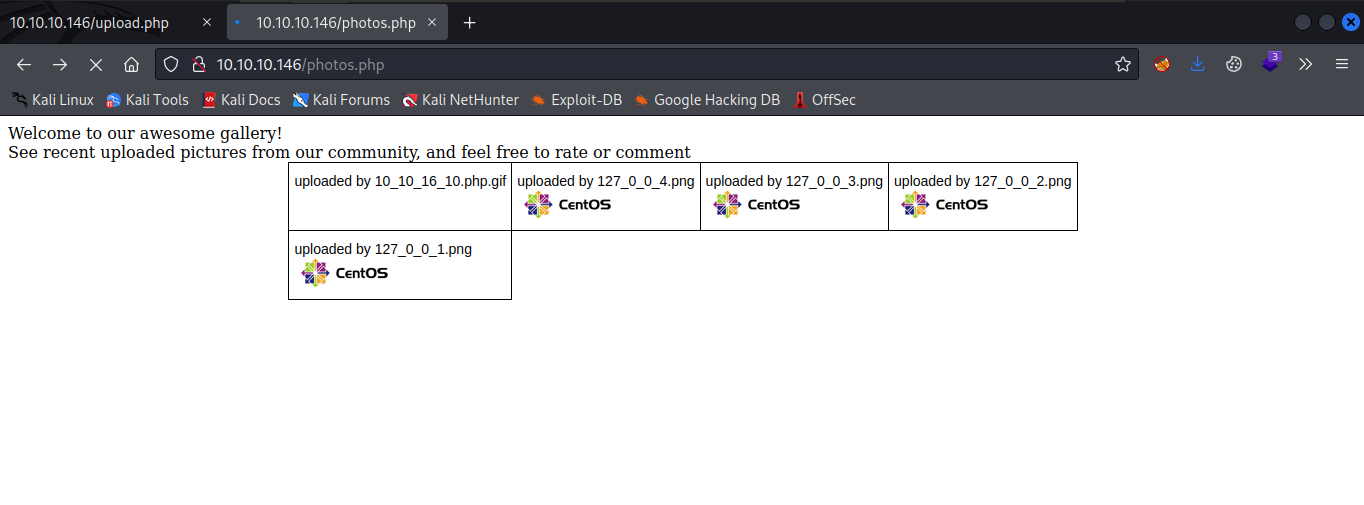This screenshot has width=1364, height=505.
Task: Click the purple extension icon with badge 3
Action: (1270, 63)
